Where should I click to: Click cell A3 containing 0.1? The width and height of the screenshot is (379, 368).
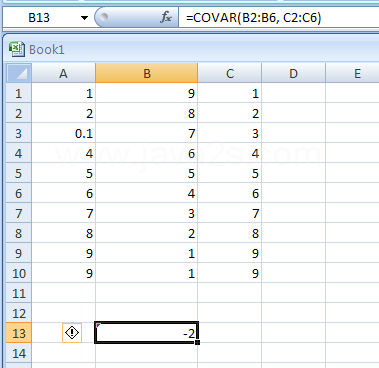63,133
